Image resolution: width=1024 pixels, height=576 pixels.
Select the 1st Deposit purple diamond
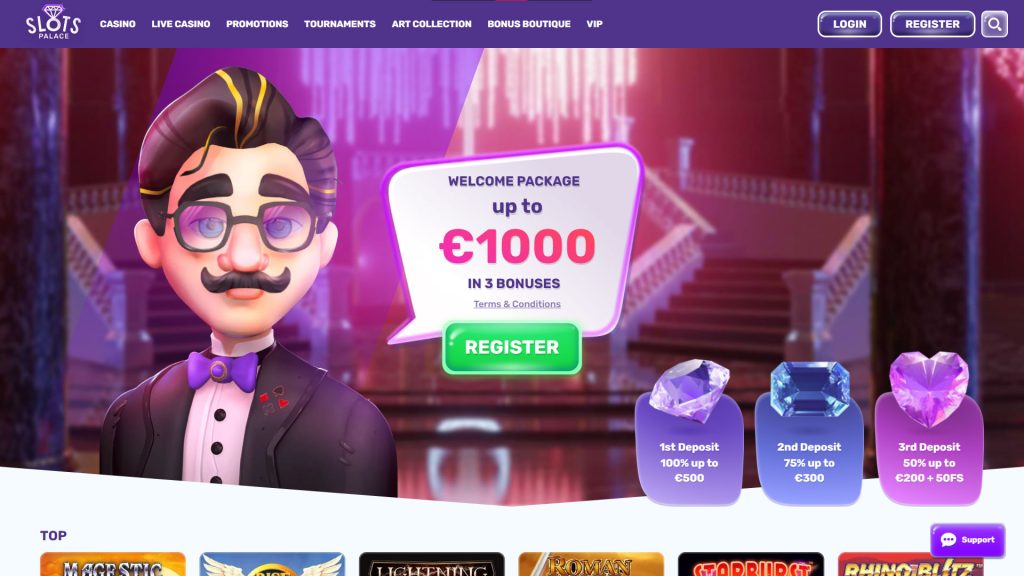pyautogui.click(x=689, y=389)
